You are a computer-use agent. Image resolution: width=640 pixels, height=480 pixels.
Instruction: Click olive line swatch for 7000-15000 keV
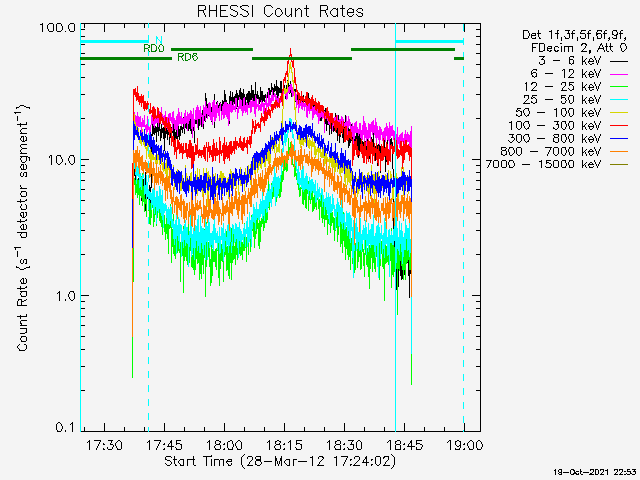(x=619, y=164)
